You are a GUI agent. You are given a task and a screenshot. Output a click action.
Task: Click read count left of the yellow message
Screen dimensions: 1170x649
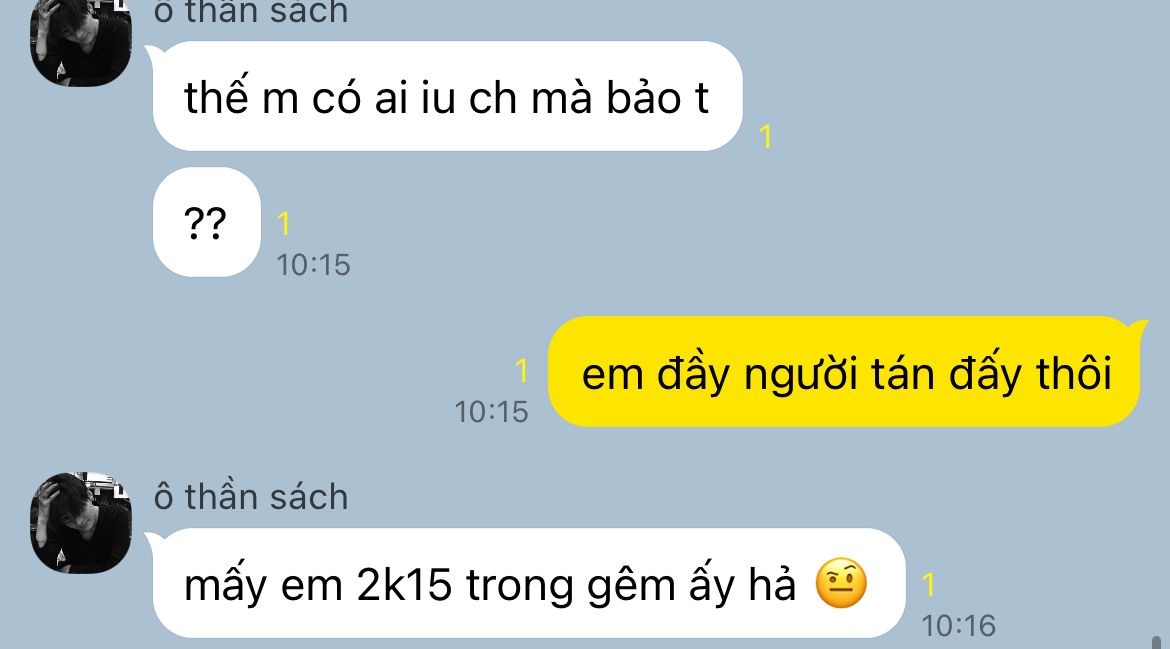click(x=522, y=371)
